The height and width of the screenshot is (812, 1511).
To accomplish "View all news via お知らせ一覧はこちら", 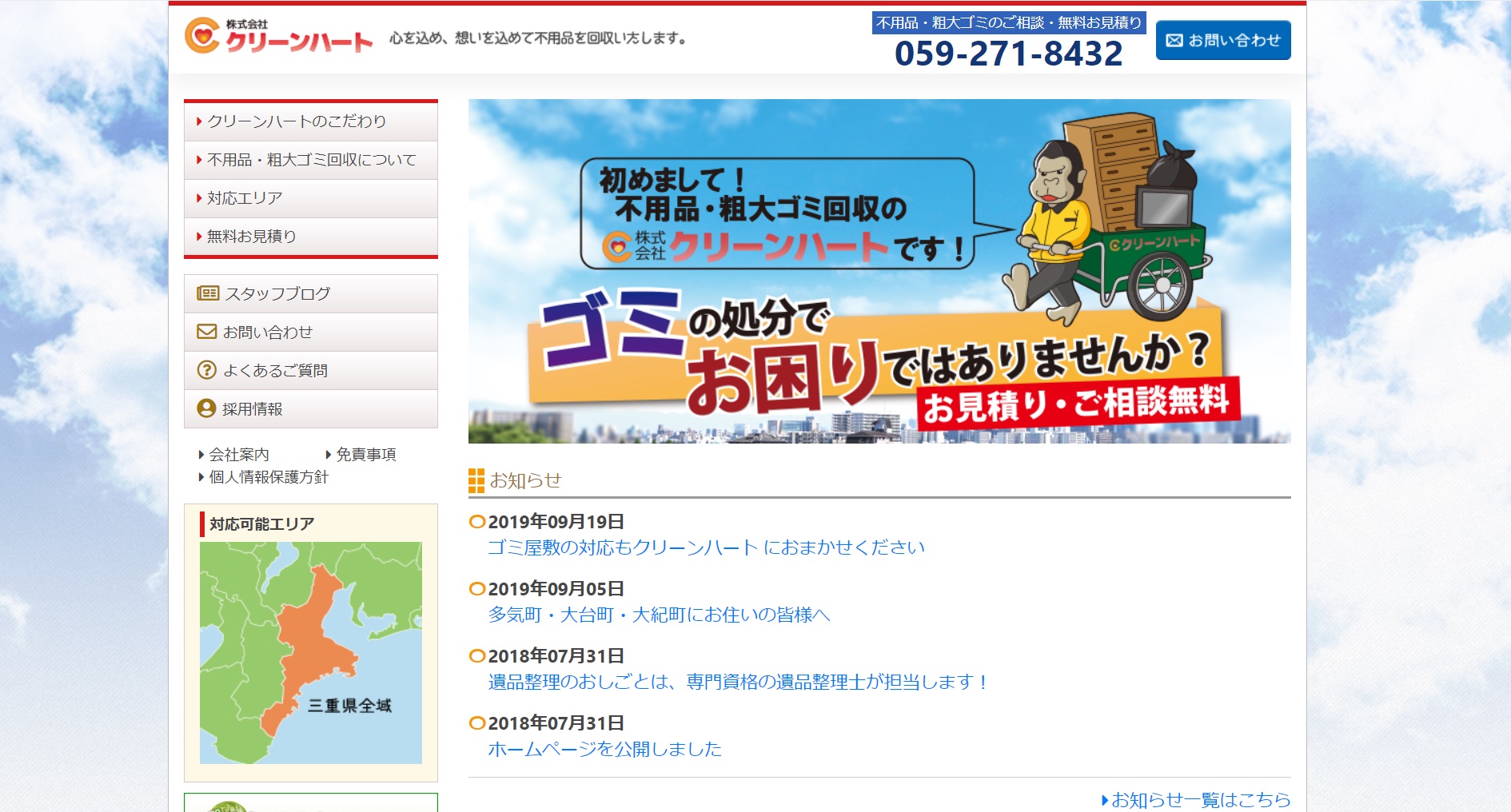I will (x=1200, y=799).
